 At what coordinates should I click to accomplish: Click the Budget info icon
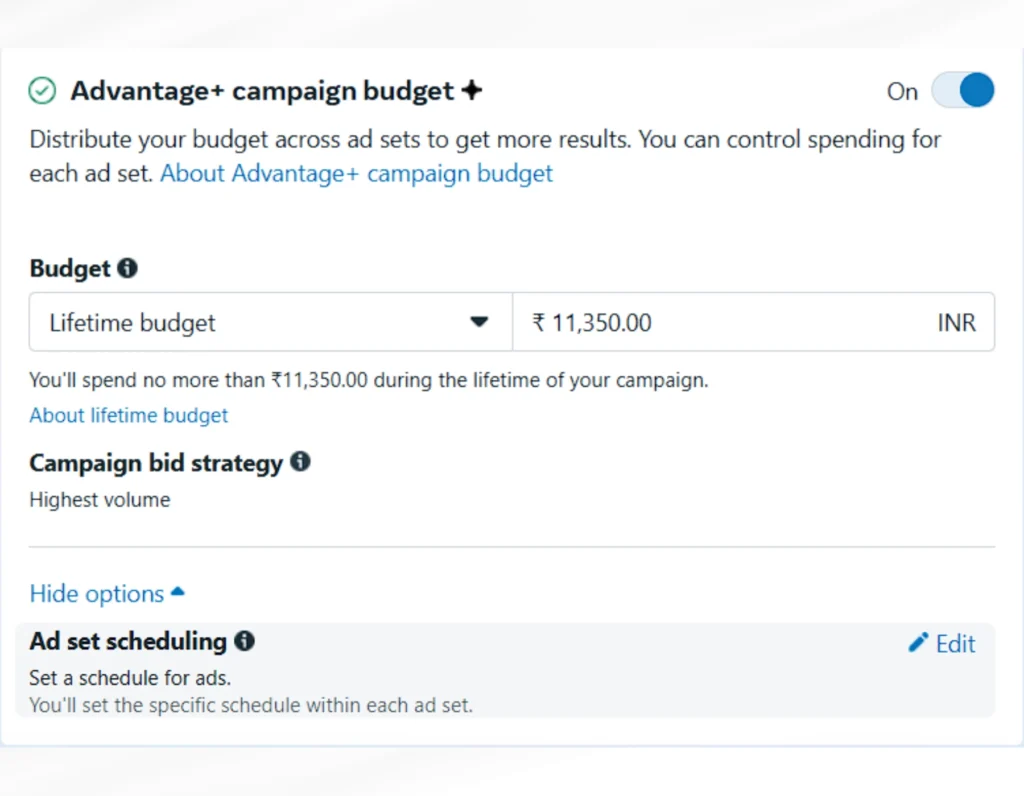pos(127,268)
